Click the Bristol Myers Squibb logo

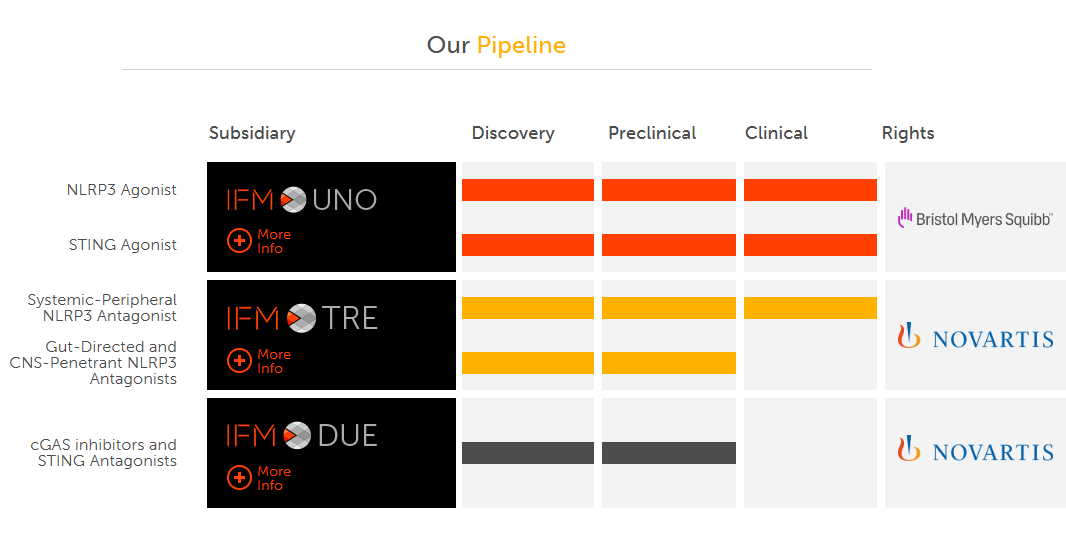975,218
